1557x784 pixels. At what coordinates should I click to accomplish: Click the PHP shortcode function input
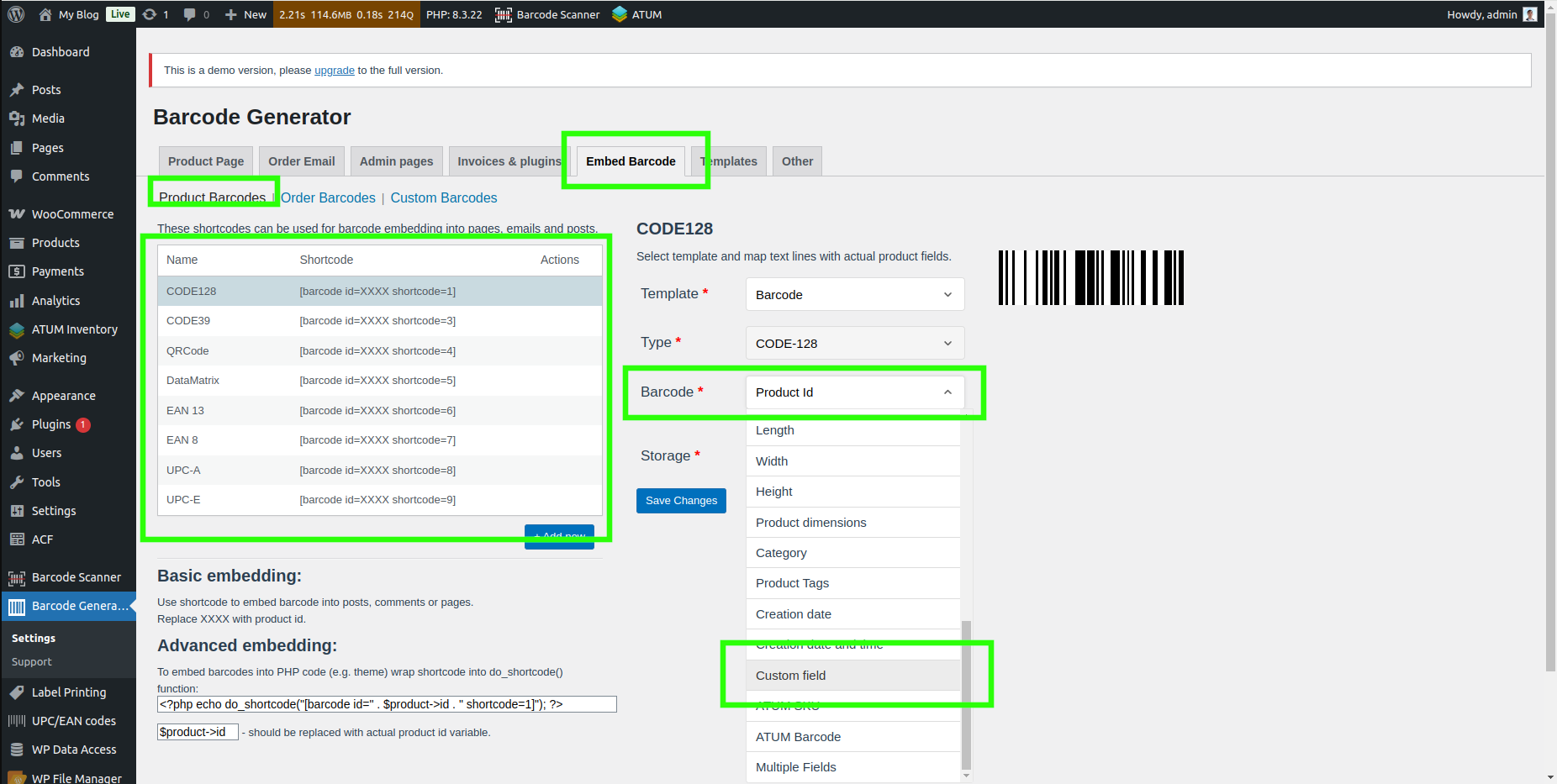point(387,704)
